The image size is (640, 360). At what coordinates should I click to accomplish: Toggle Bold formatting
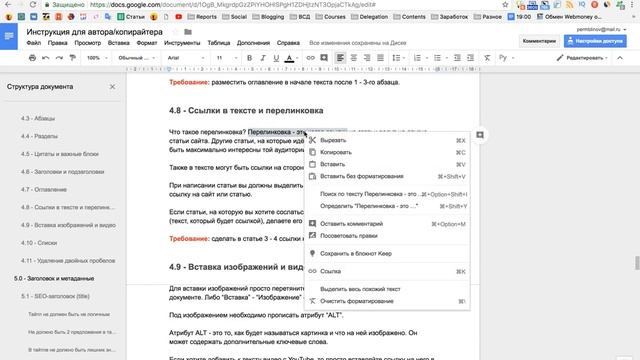click(249, 58)
